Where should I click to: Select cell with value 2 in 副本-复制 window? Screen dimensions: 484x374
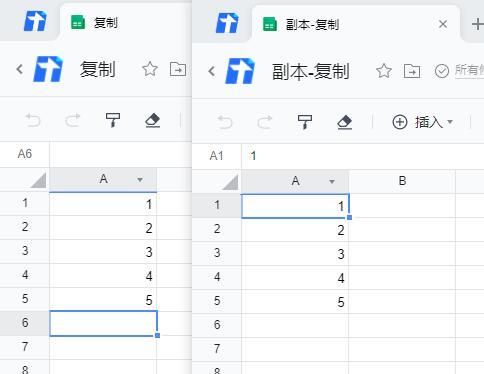pyautogui.click(x=295, y=230)
